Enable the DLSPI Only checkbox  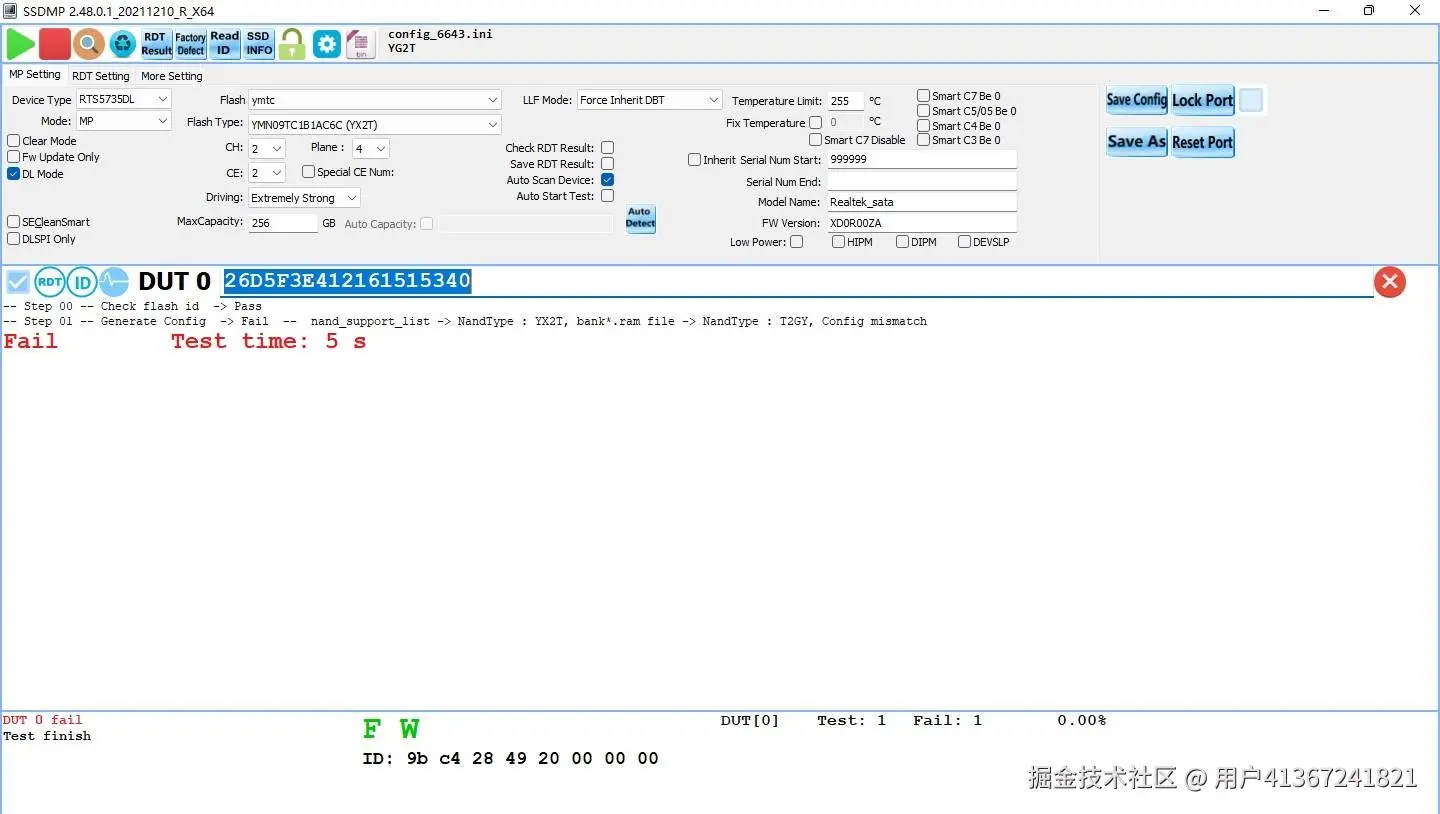point(14,239)
